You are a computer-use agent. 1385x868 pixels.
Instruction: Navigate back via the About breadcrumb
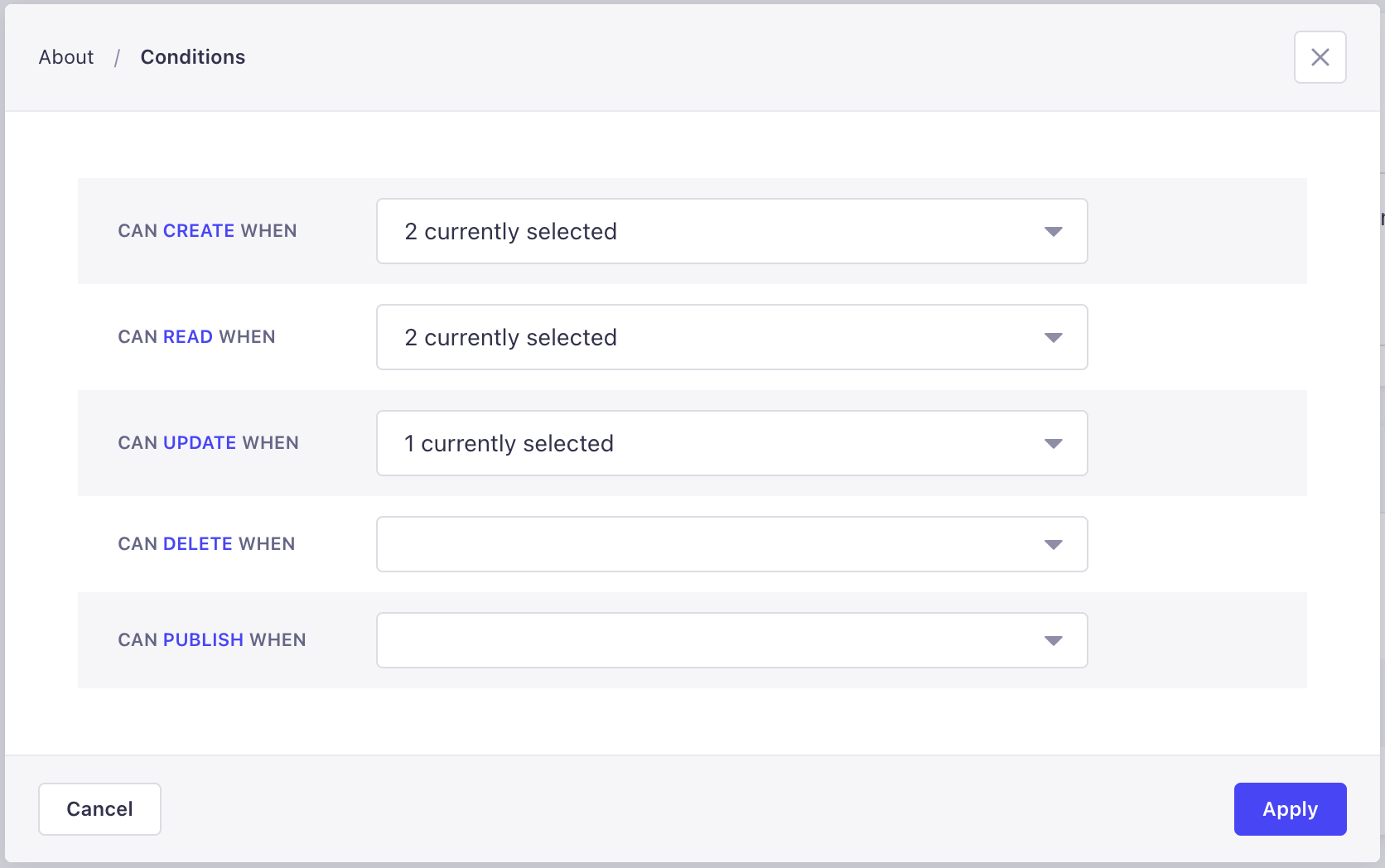[x=65, y=56]
